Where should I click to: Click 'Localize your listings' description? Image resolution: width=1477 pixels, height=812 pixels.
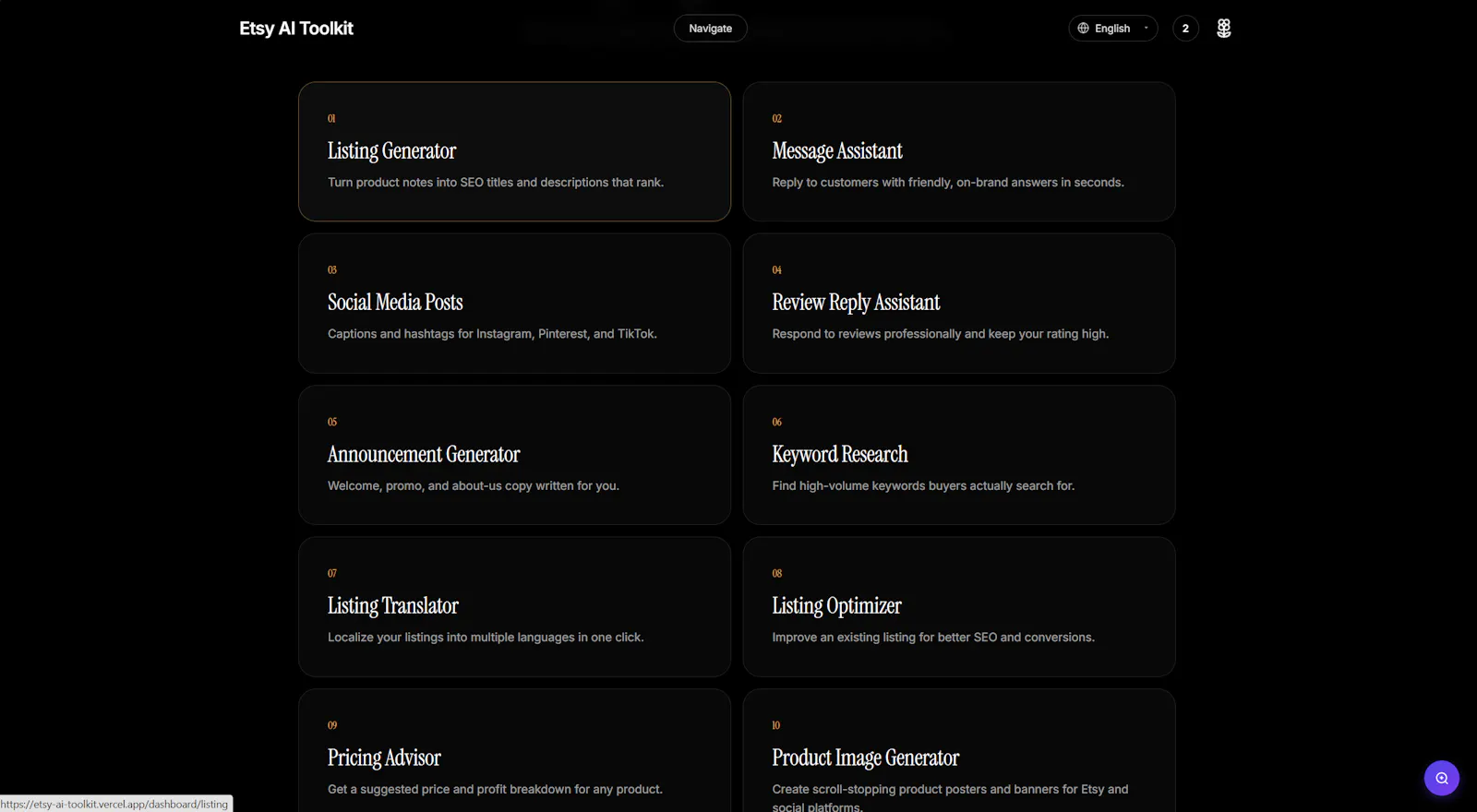point(486,638)
